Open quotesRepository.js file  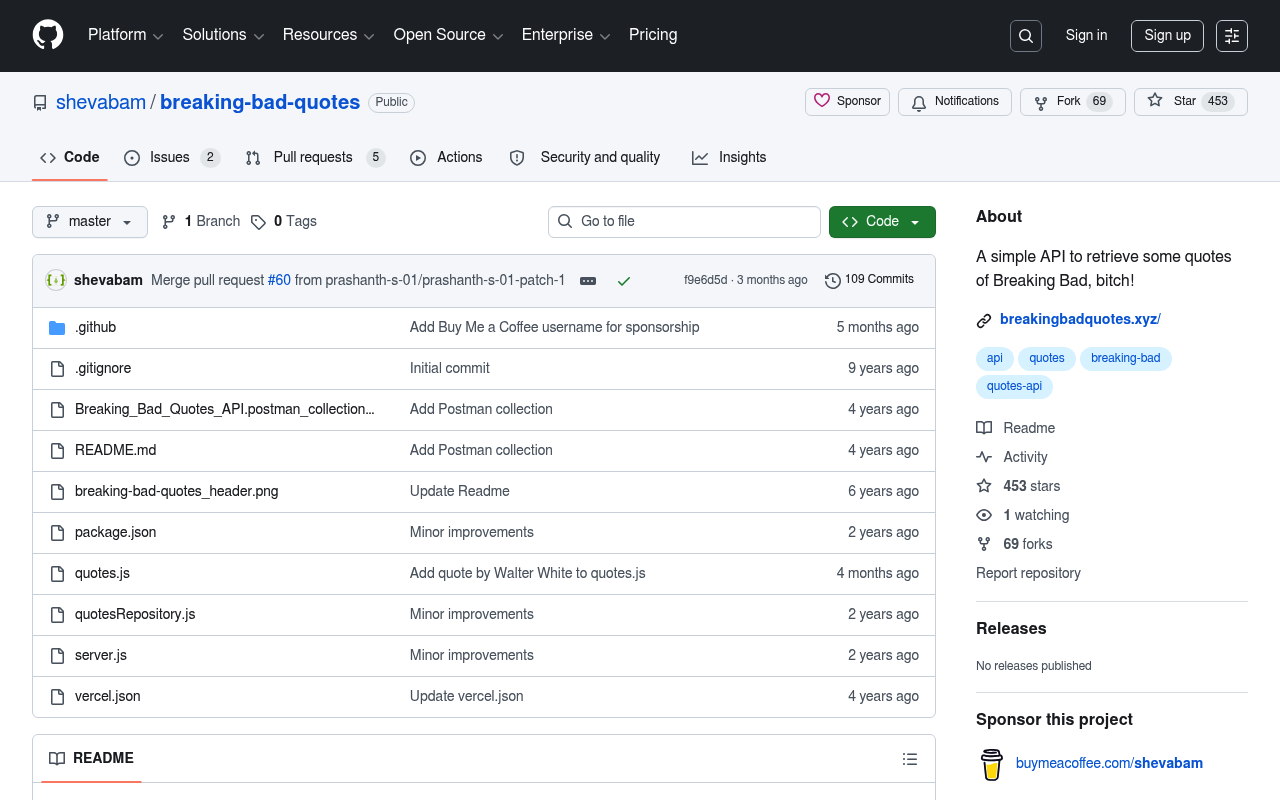[x=135, y=614]
